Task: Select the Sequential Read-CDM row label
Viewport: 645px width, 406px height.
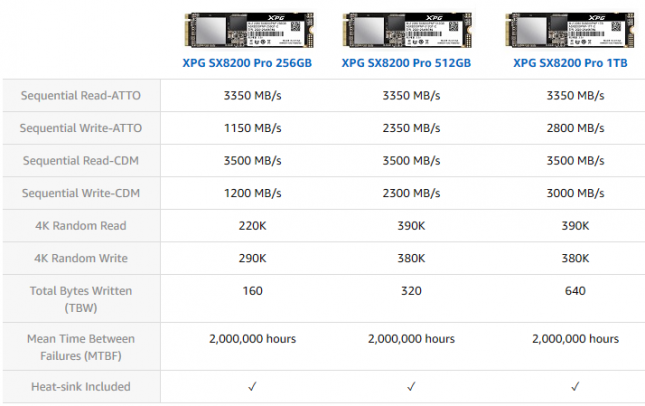Action: click(81, 160)
